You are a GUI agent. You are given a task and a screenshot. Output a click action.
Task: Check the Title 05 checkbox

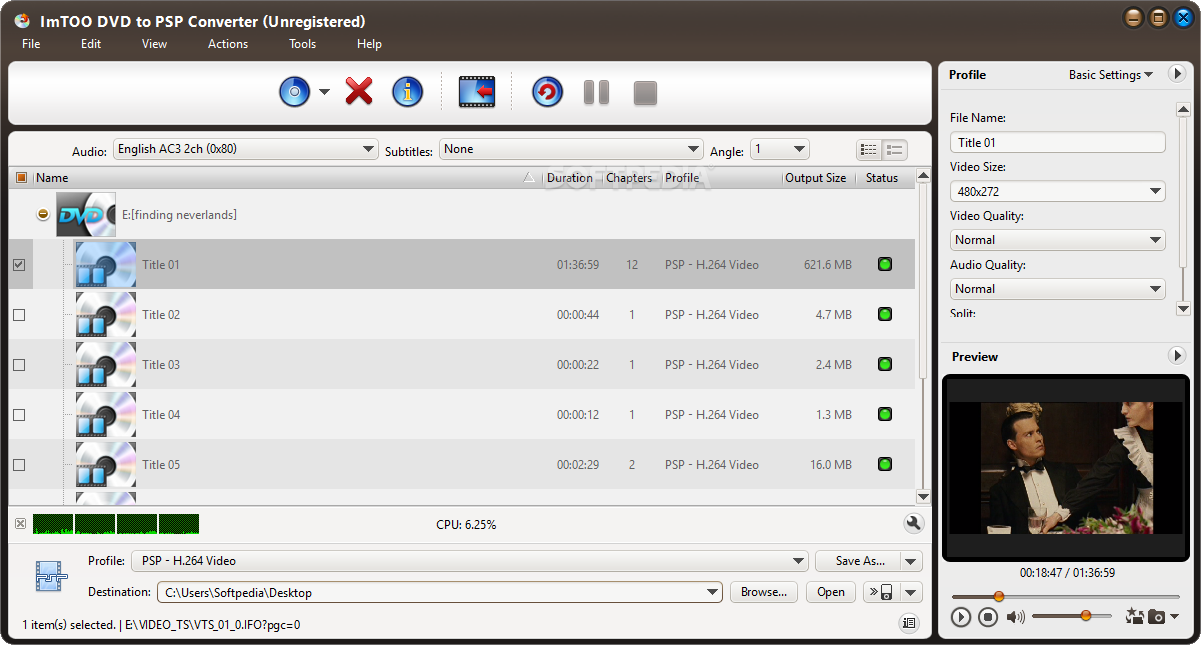coord(19,465)
